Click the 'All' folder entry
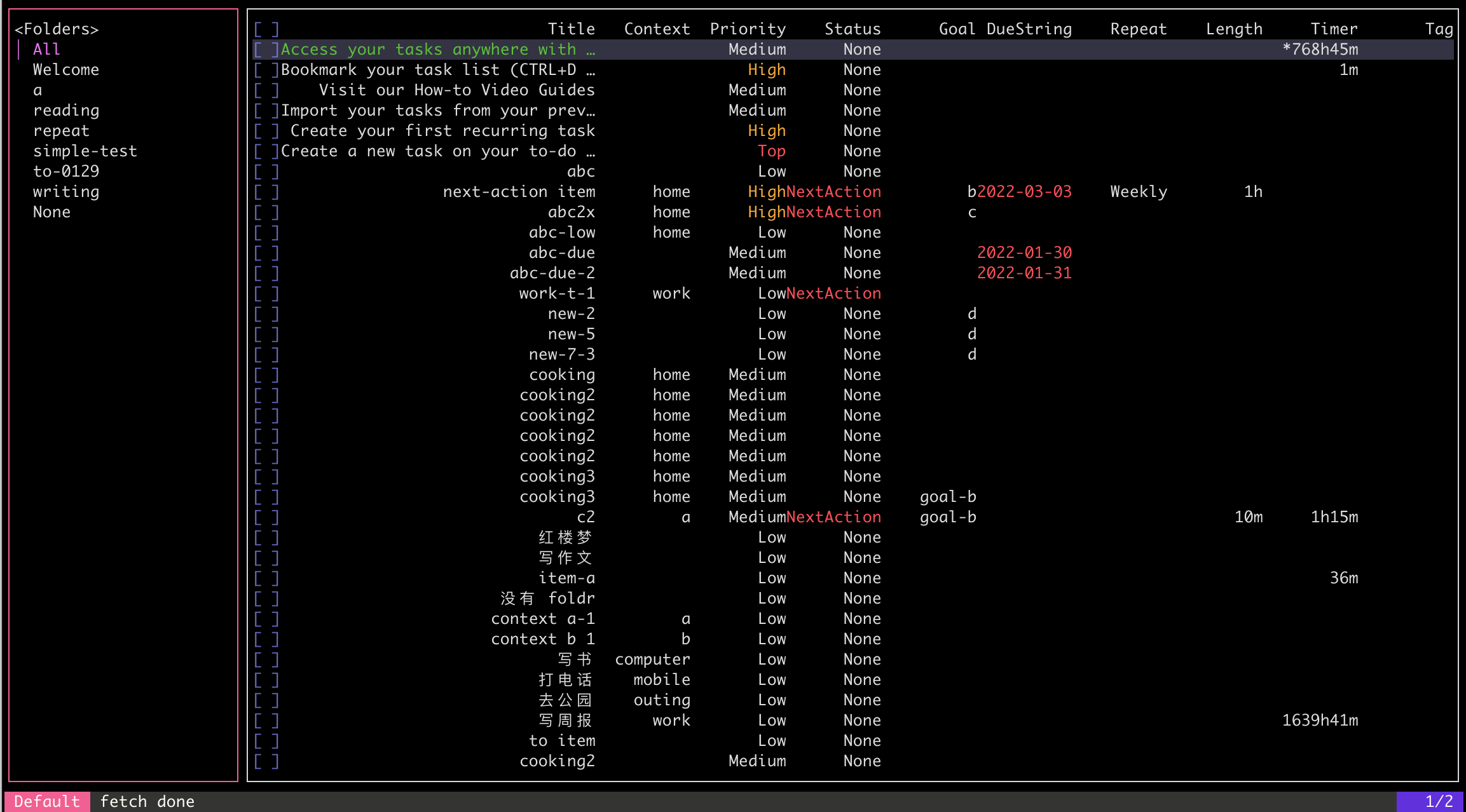Viewport: 1466px width, 812px height. tap(46, 50)
